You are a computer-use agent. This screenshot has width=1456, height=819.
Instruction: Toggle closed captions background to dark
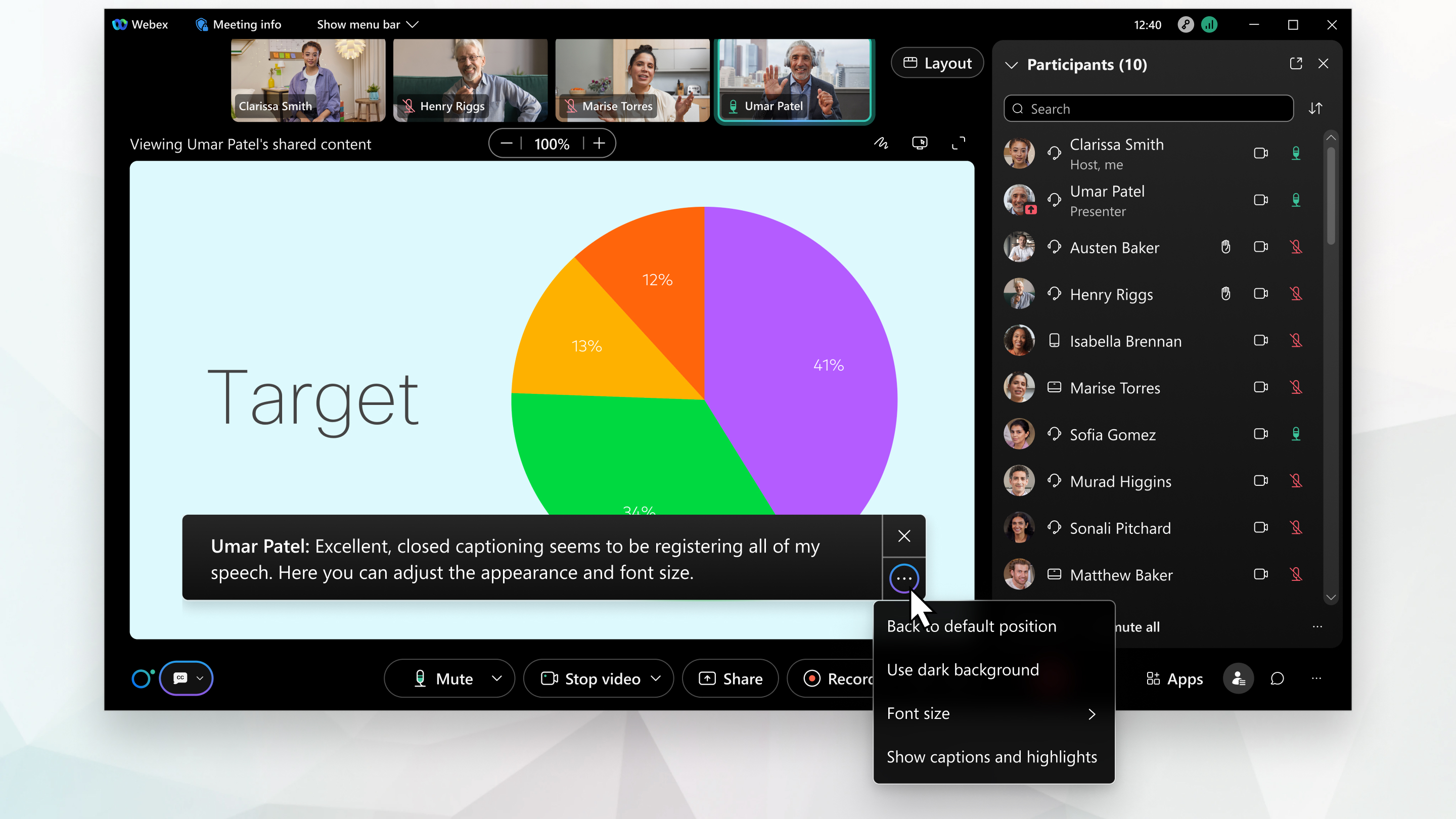pos(962,669)
